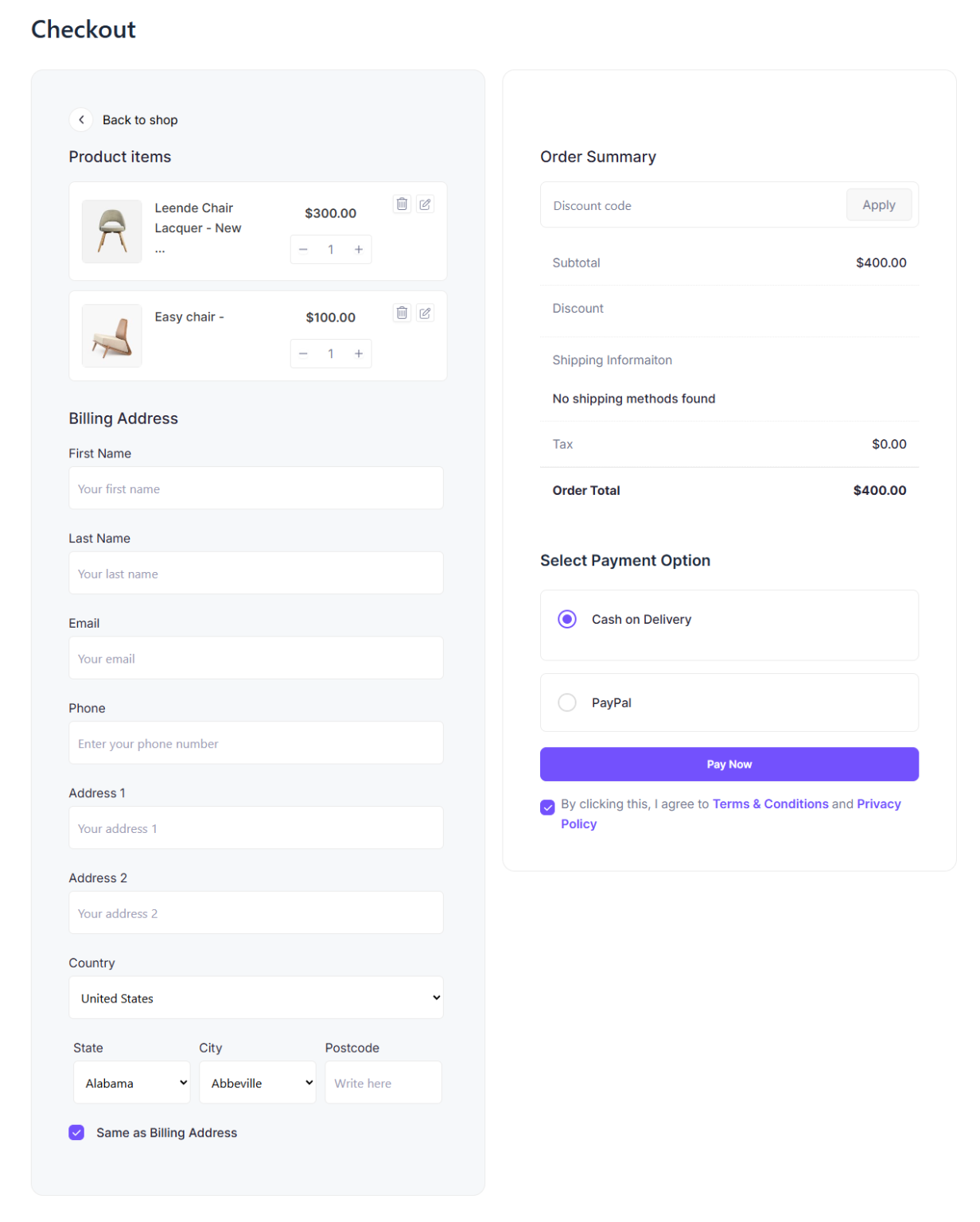Select Cash on Delivery payment option

point(567,619)
